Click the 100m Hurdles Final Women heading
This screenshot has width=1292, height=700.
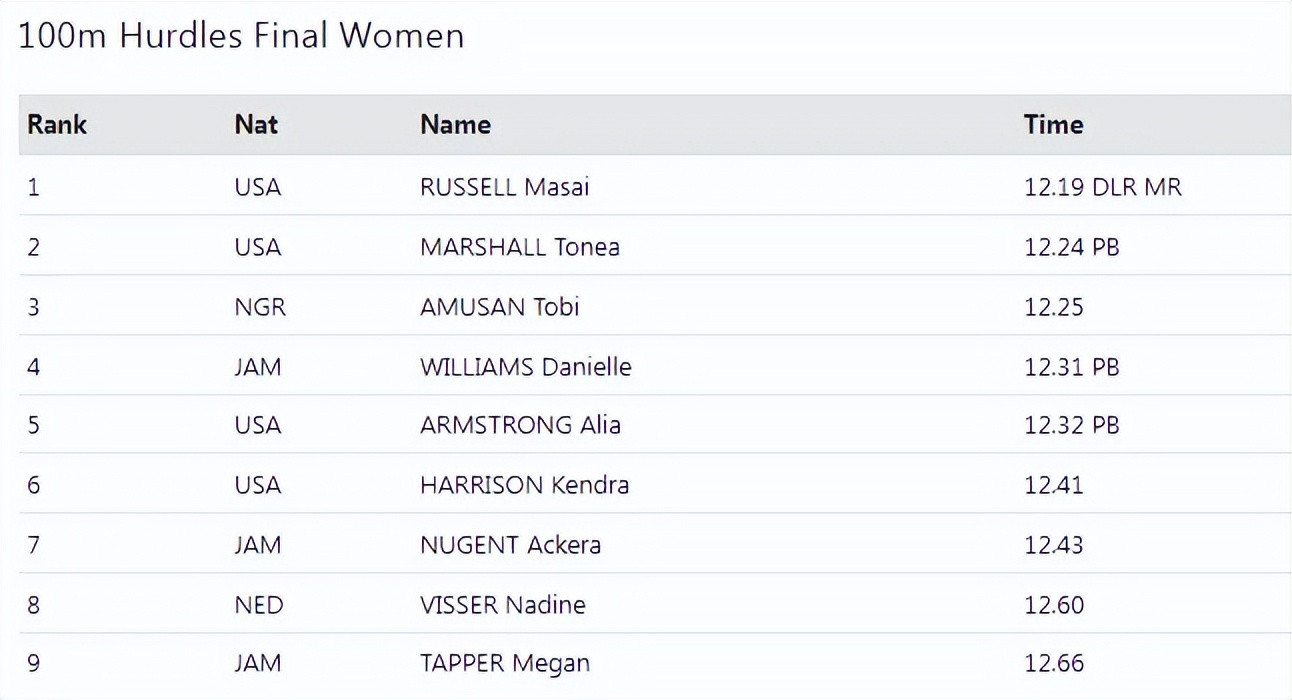tap(241, 36)
